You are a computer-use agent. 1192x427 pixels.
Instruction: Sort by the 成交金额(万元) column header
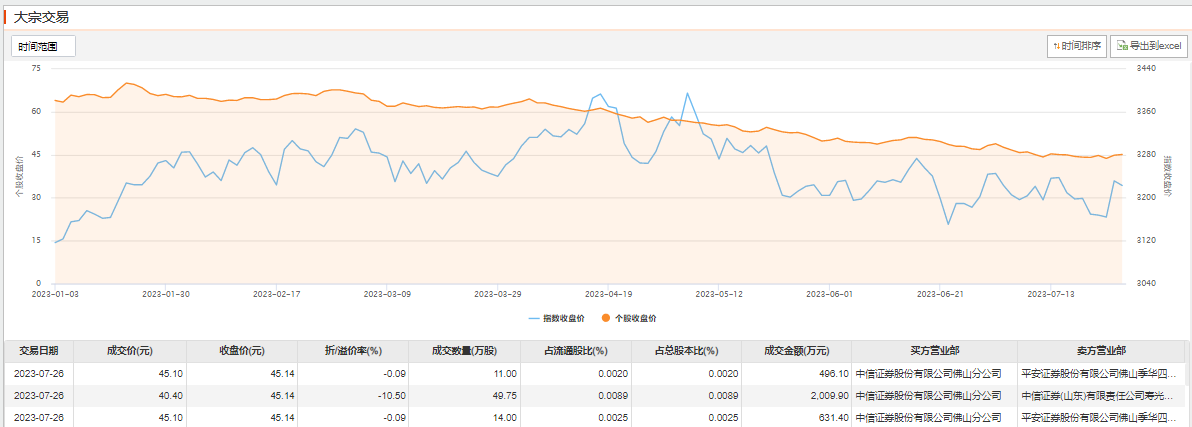[796, 351]
